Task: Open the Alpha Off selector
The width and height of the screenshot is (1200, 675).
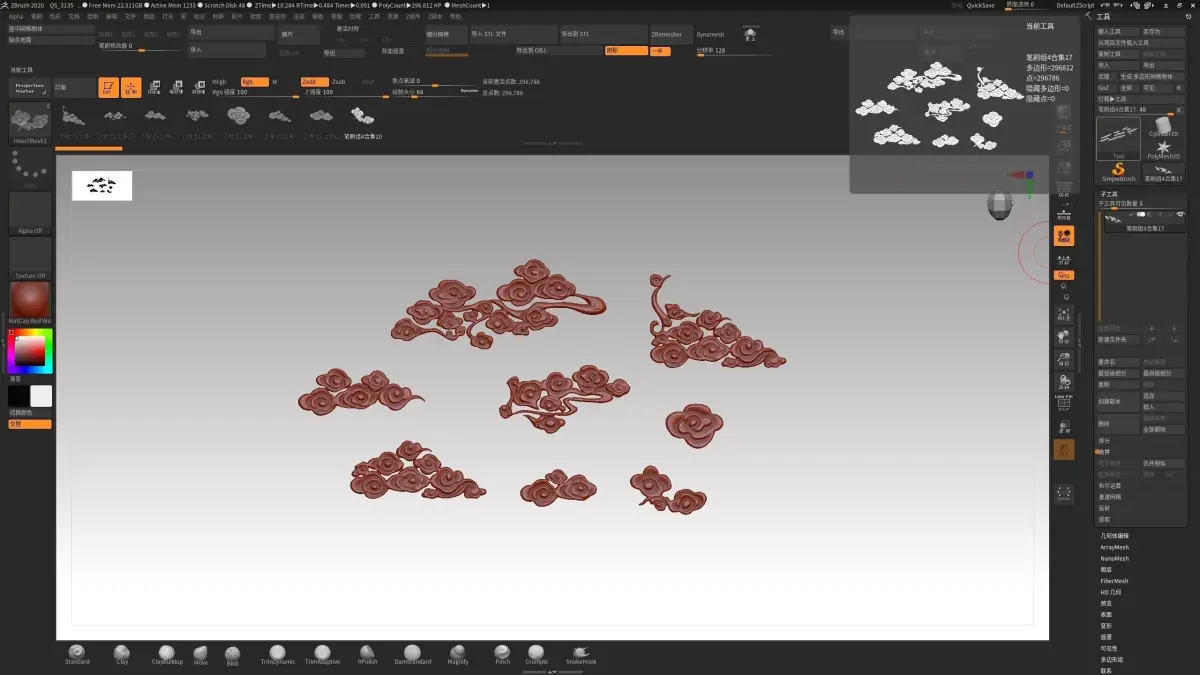Action: (30, 213)
